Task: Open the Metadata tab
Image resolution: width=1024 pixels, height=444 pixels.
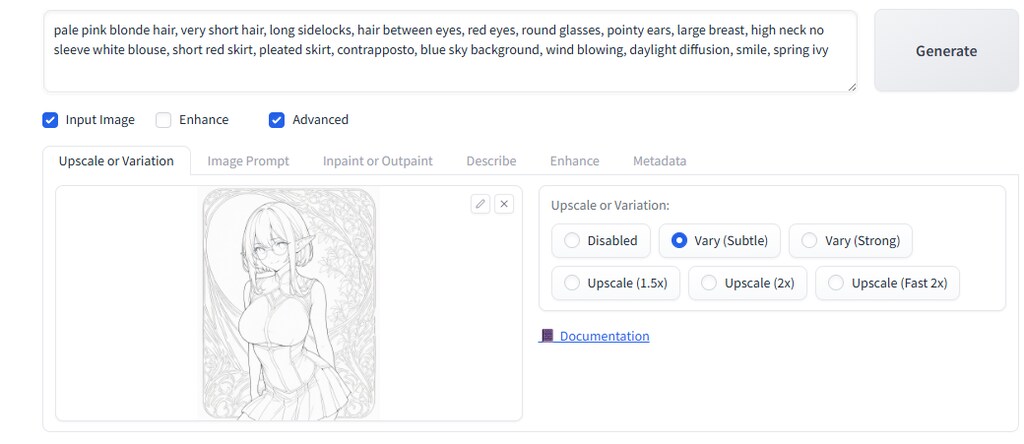Action: tap(659, 161)
